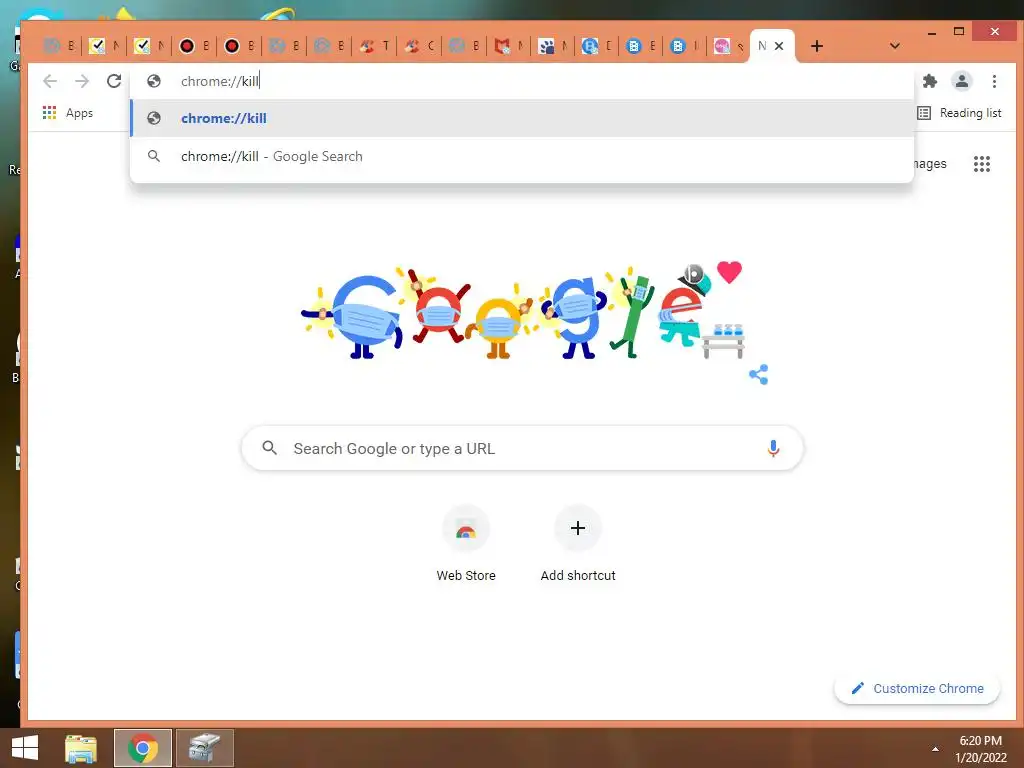Click the voice search microphone icon

click(773, 448)
